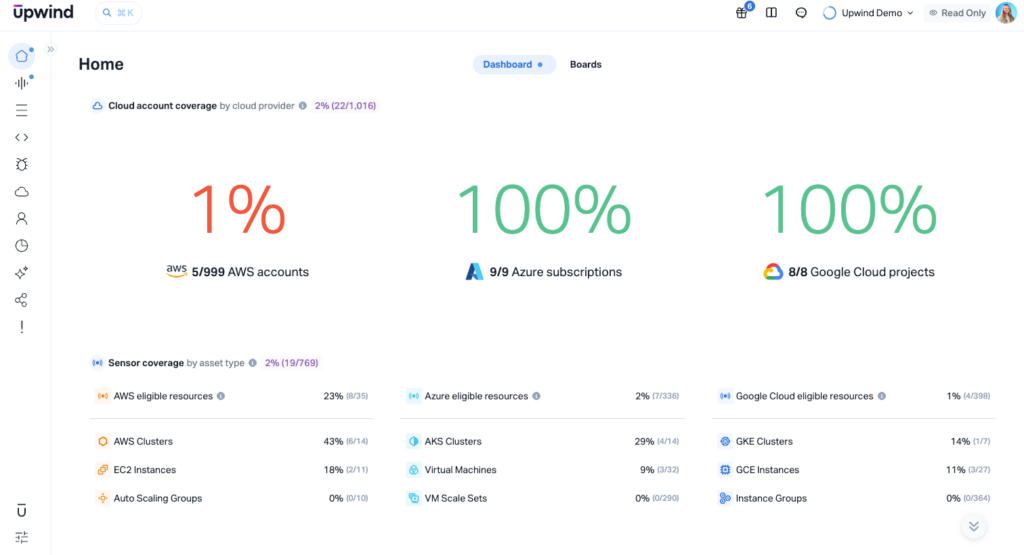The height and width of the screenshot is (555, 1024).
Task: Click the ⌘K search field
Action: click(x=119, y=13)
